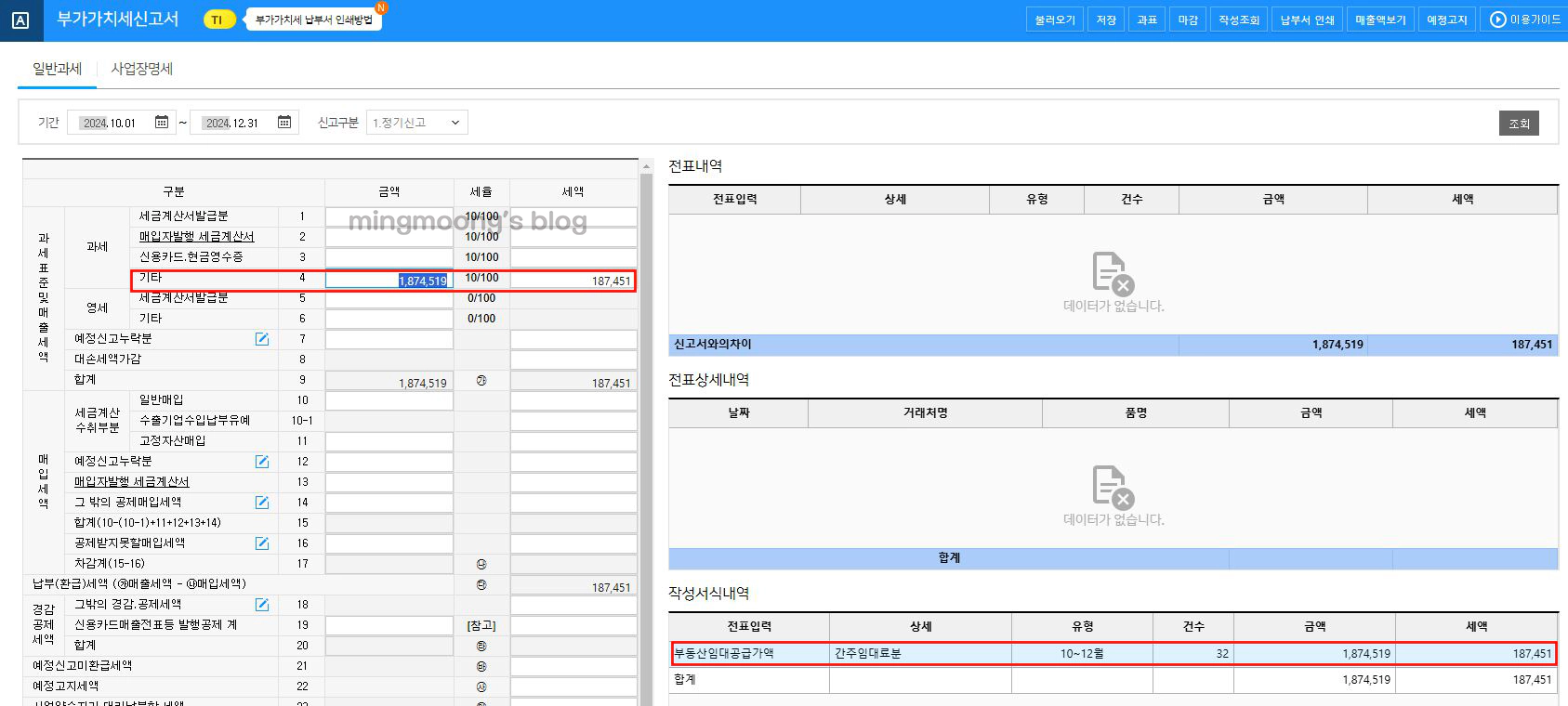The width and height of the screenshot is (1568, 706).
Task: Click 전표상세내역 column header 품명
Action: 1135,412
